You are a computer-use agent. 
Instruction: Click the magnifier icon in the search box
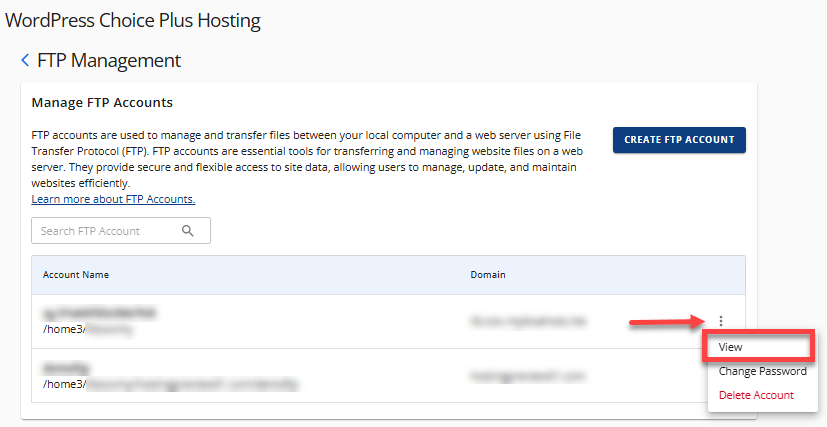187,231
